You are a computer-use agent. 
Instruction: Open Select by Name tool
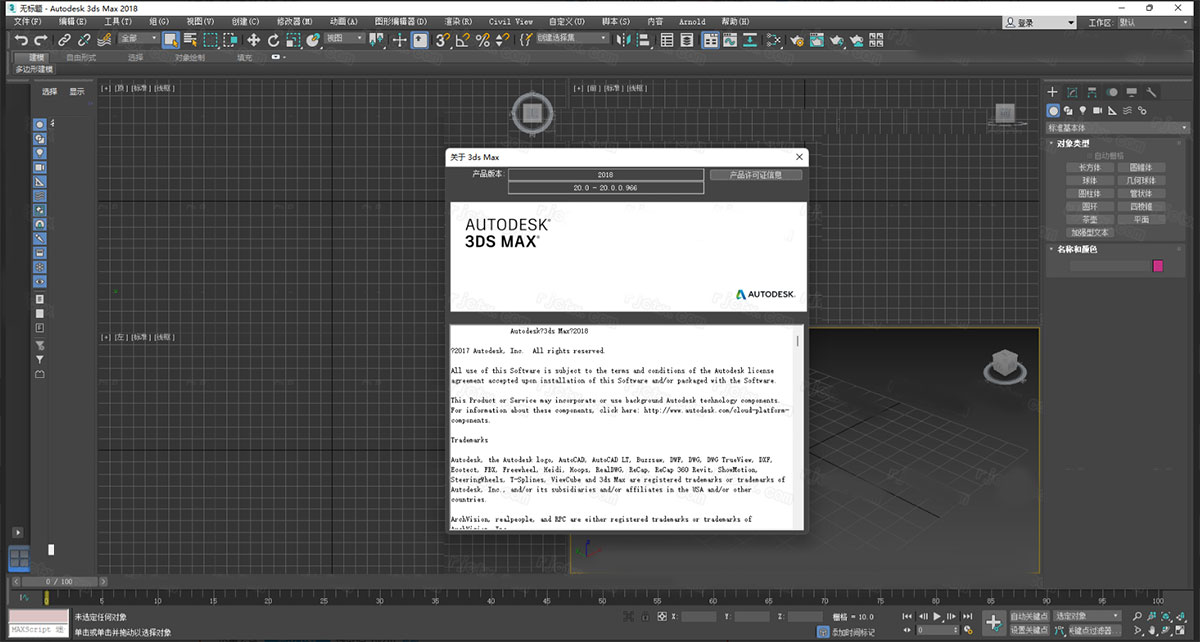tap(193, 41)
